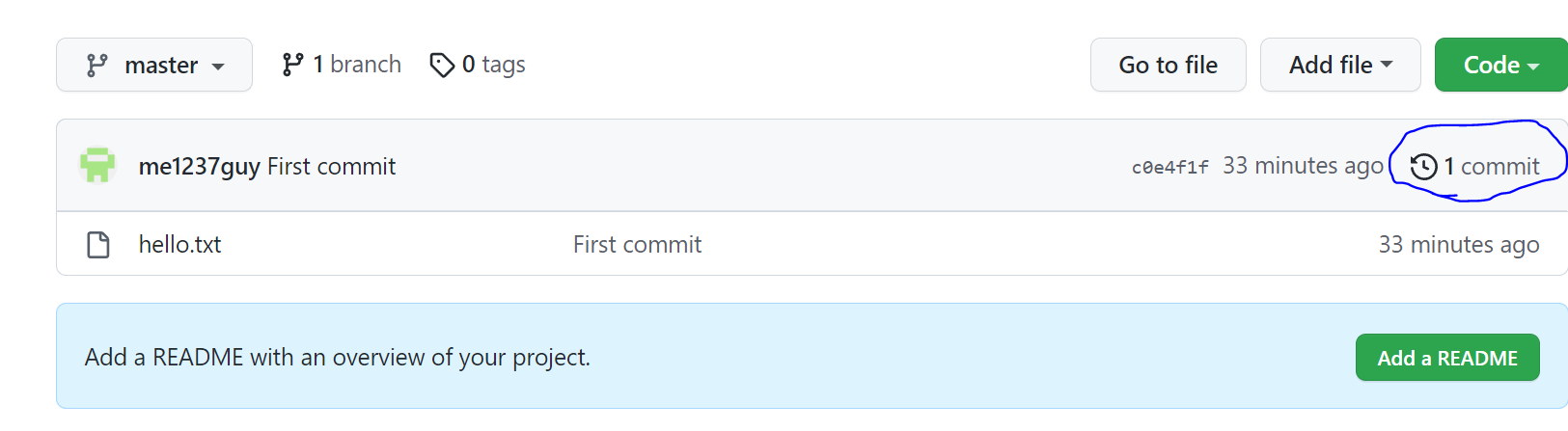Viewport: 1568px width, 431px height.
Task: Expand the Add file dropdown
Action: point(1340,65)
